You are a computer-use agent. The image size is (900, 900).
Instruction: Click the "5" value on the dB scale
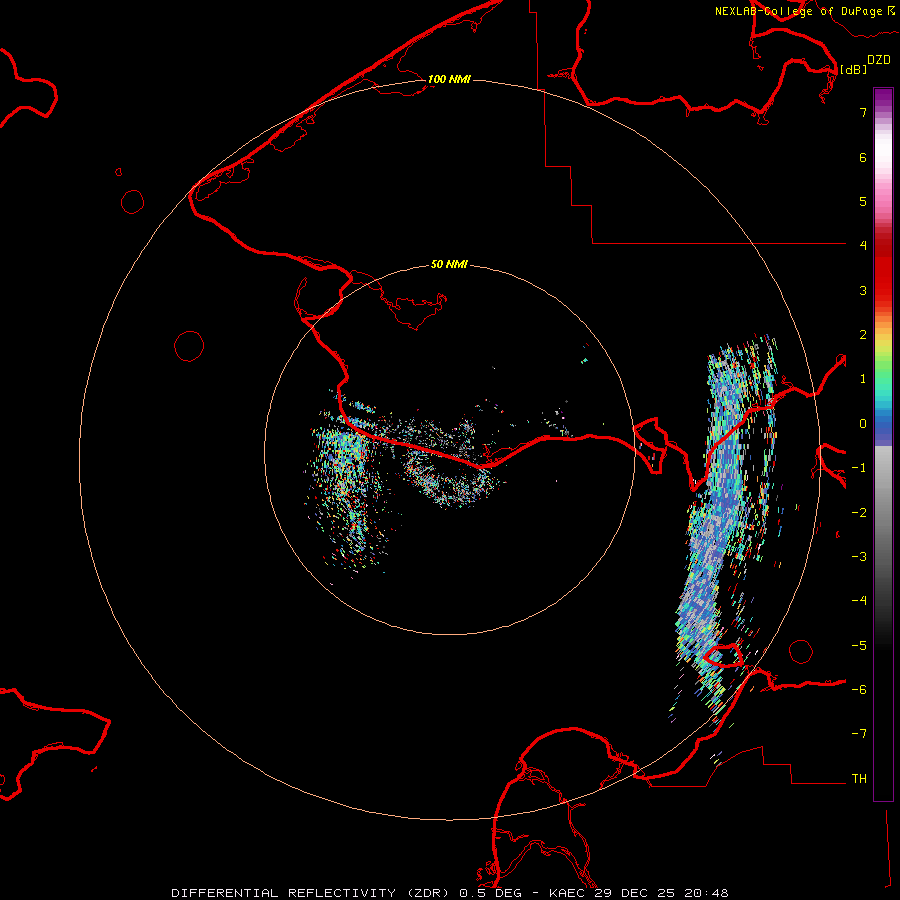[863, 201]
